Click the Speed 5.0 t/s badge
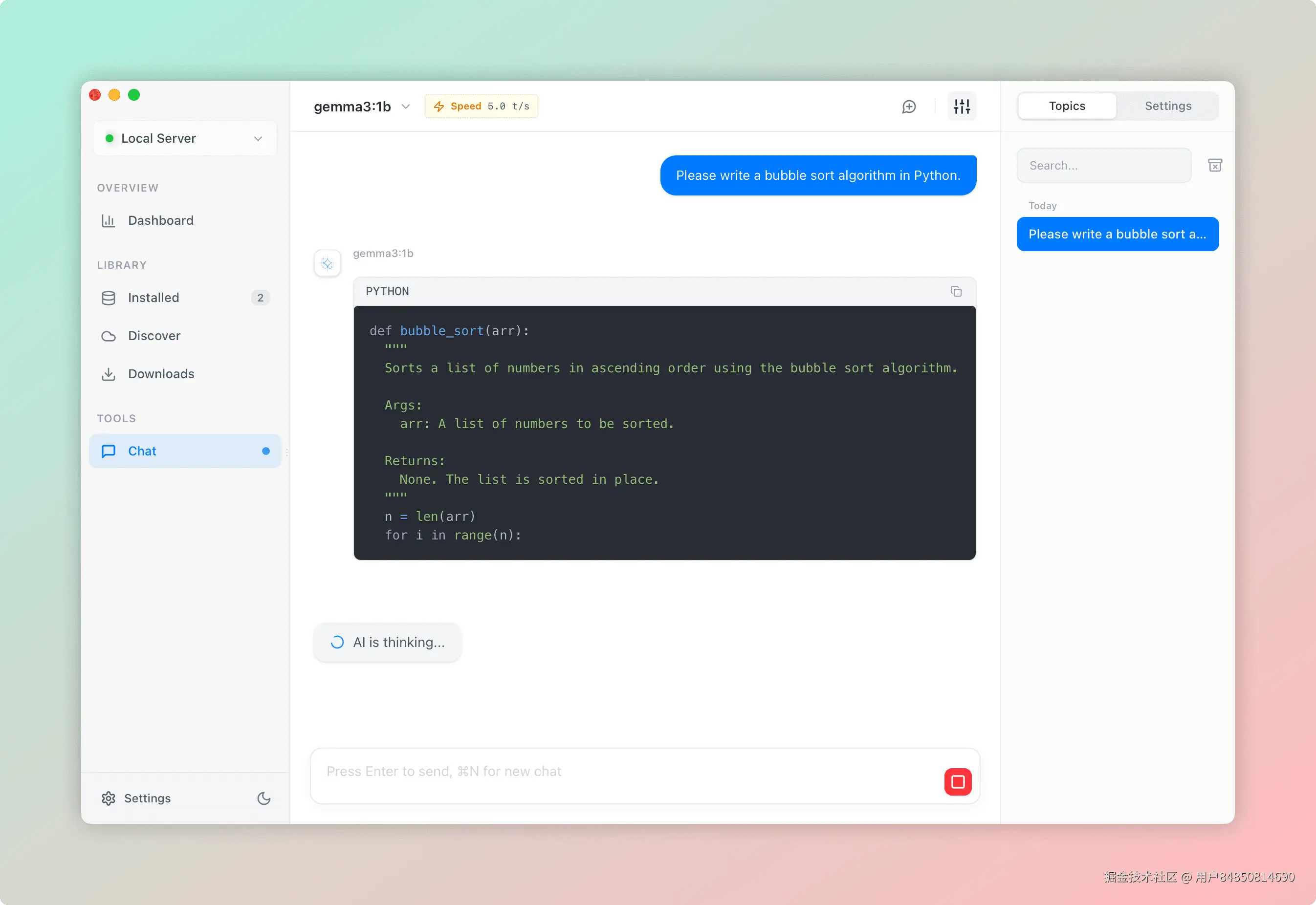Screen dimensions: 1316x905 (481, 107)
